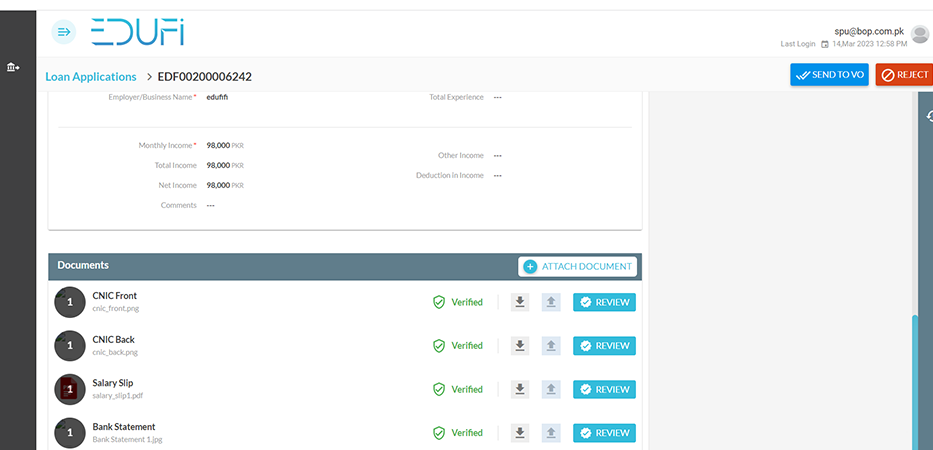
Task: Review the Bank Statement document
Action: 604,433
